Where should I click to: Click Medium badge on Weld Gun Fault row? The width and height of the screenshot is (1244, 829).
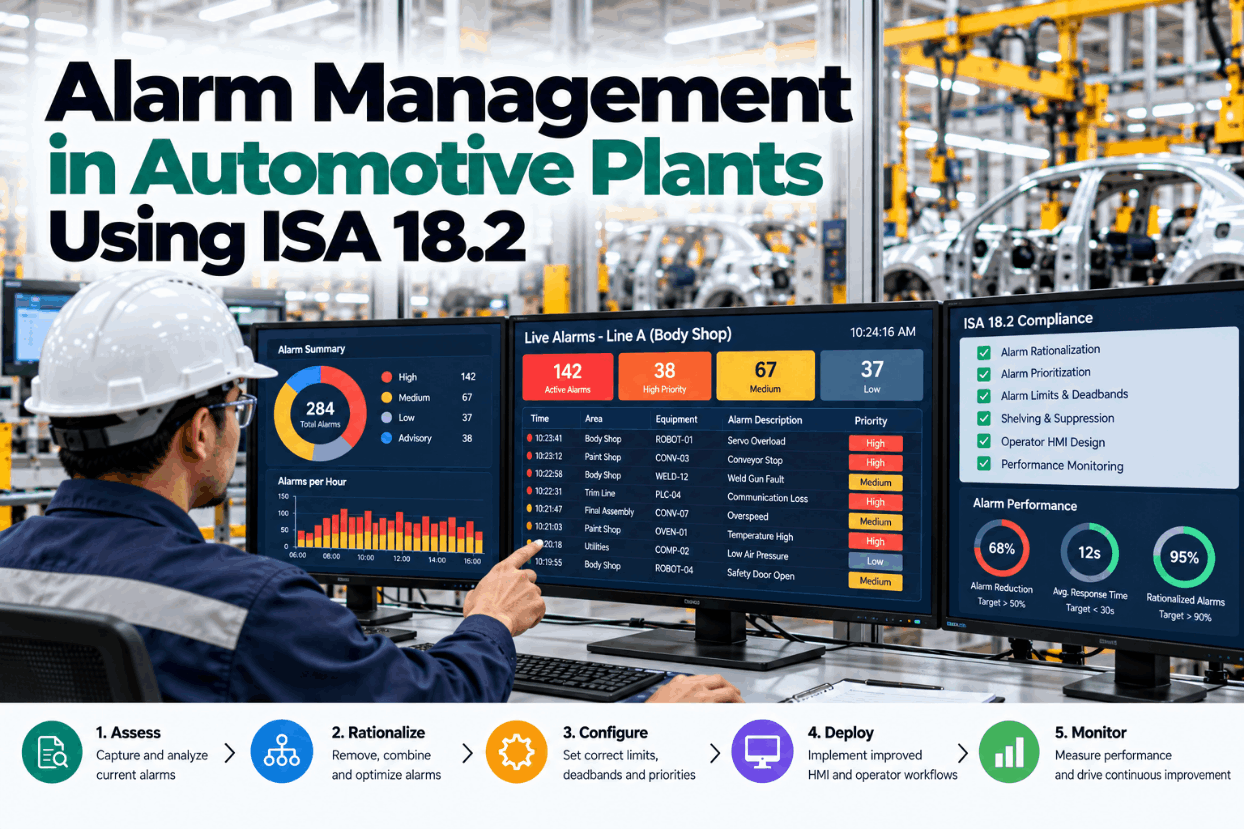[876, 482]
